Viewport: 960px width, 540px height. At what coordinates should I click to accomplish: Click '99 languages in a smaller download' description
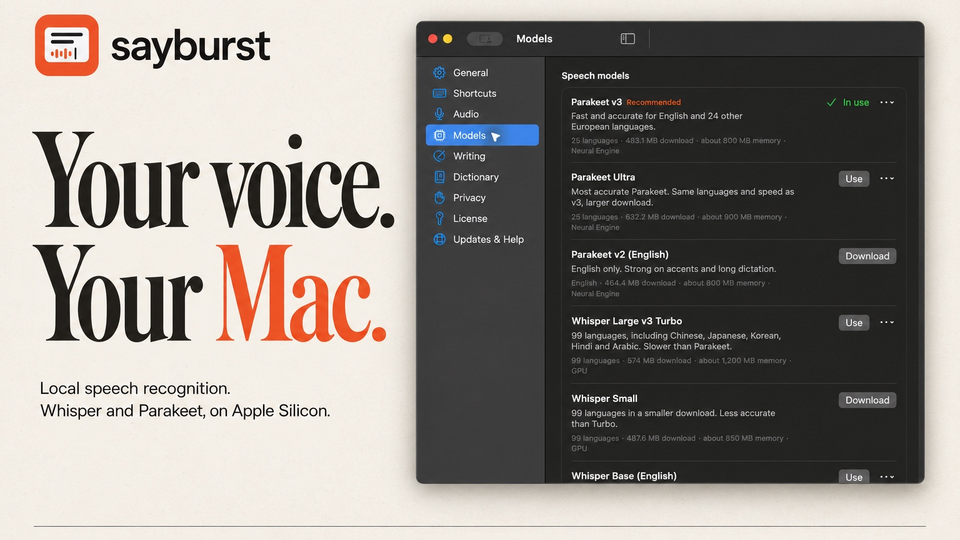pos(673,418)
